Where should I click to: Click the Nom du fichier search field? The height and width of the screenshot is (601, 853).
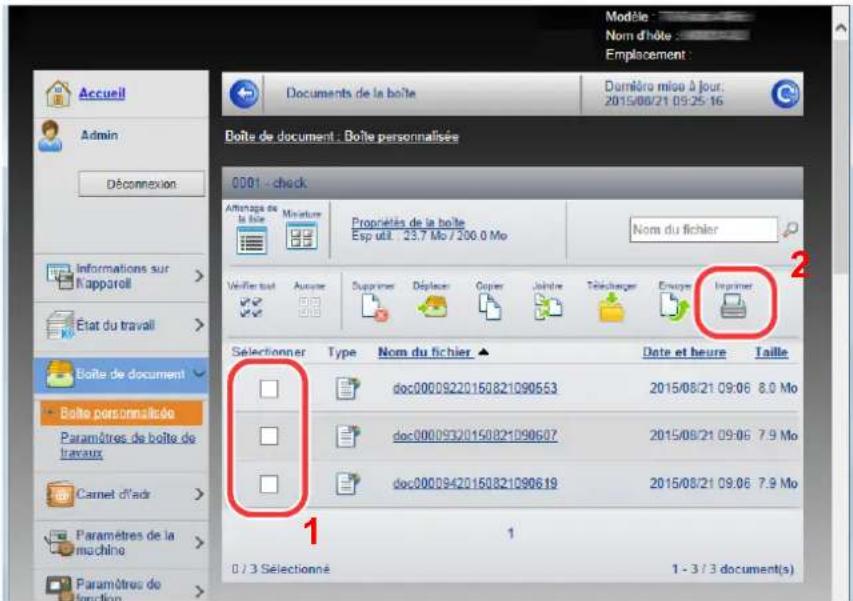tap(703, 230)
